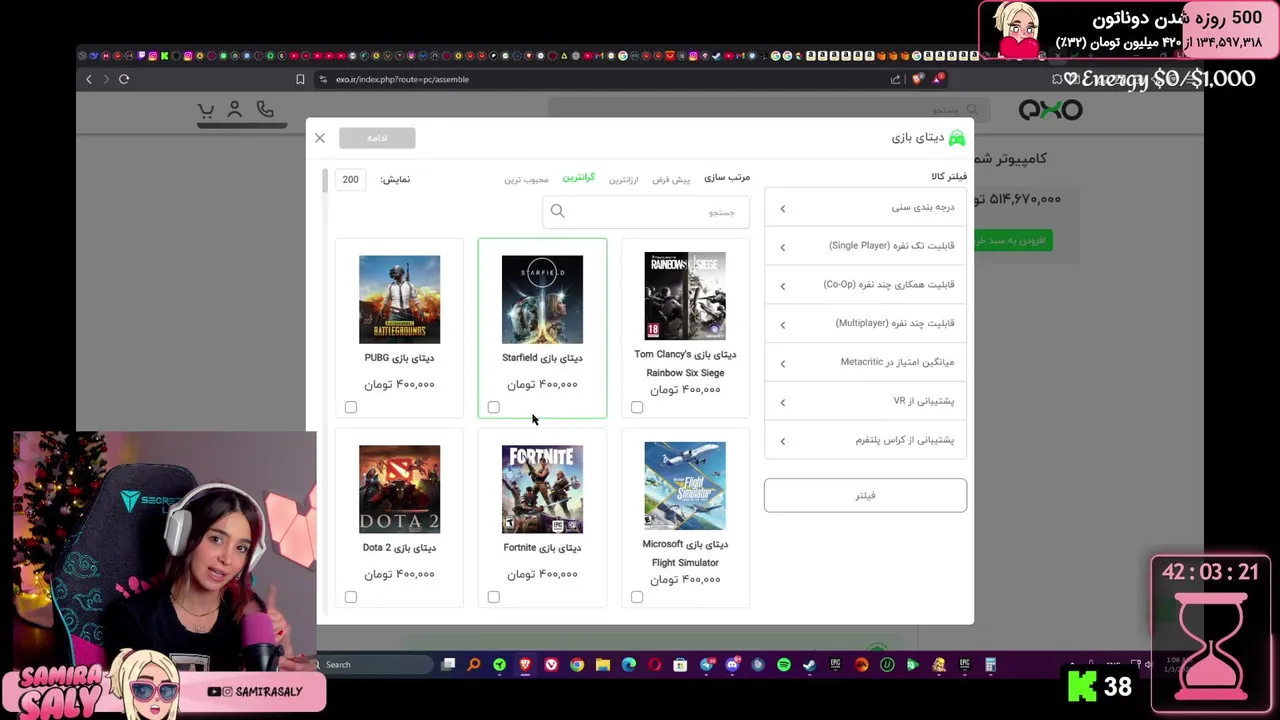Open Opera from the taskbar
Viewport: 1280px width, 720px height.
(655, 665)
